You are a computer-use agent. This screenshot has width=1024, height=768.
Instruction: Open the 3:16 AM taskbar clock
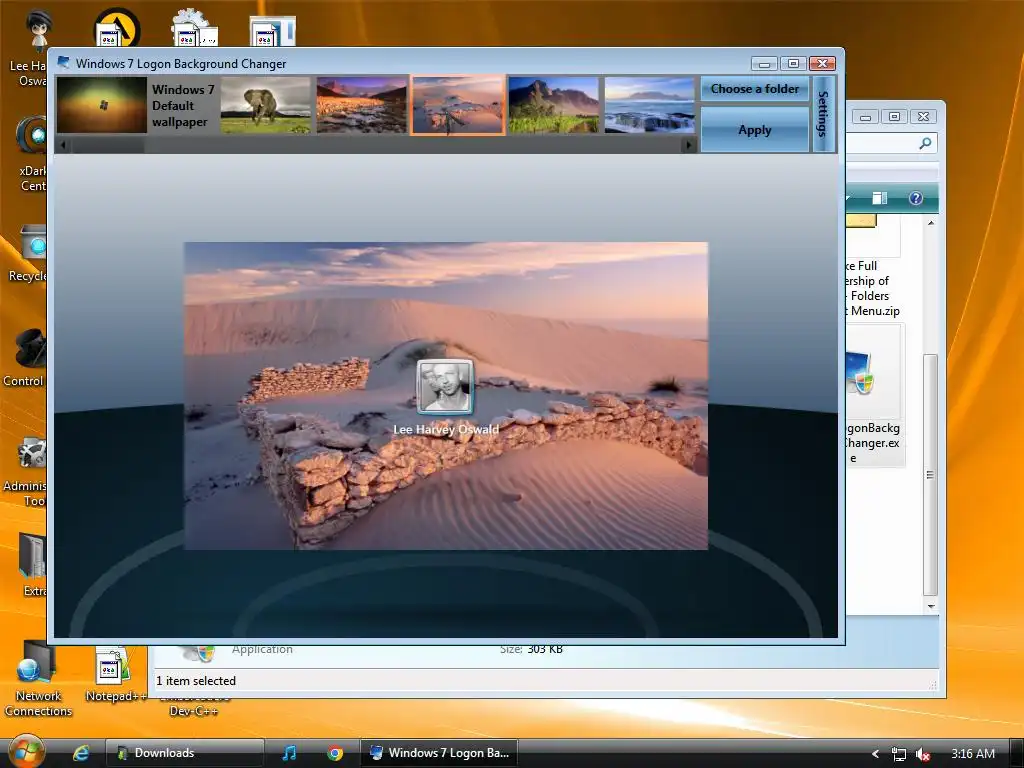973,754
